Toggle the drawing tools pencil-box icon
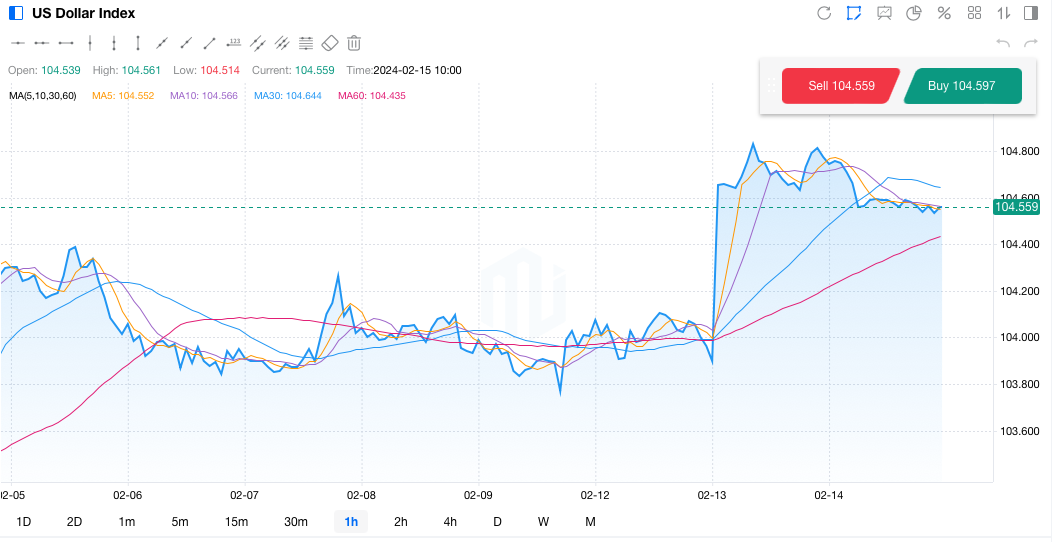 [x=854, y=13]
